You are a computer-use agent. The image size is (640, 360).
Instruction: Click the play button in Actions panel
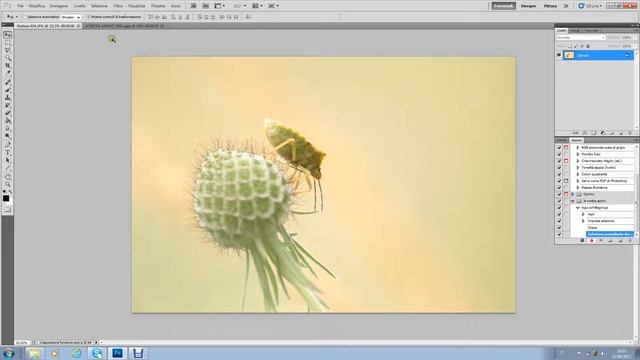click(x=601, y=241)
